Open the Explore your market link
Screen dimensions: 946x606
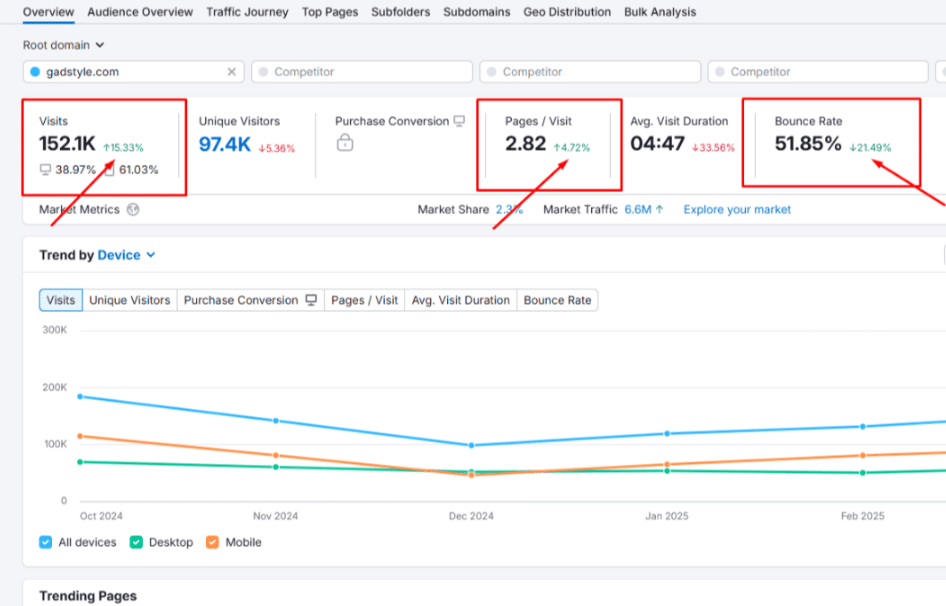point(736,210)
